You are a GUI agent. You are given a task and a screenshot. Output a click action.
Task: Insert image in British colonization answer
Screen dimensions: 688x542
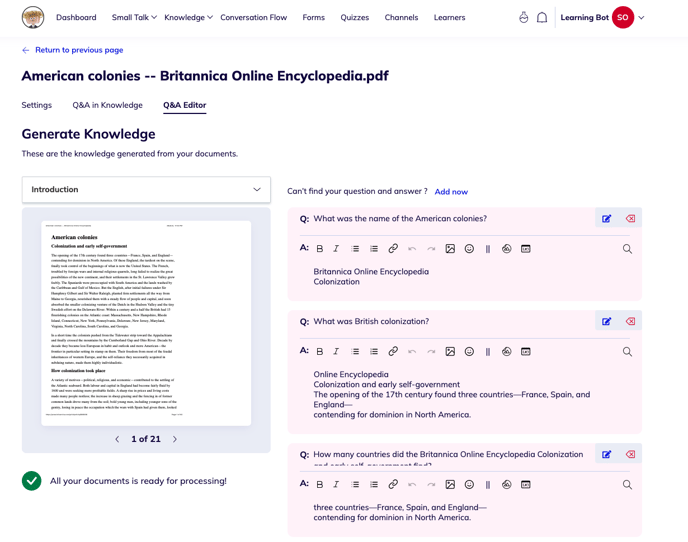click(450, 352)
